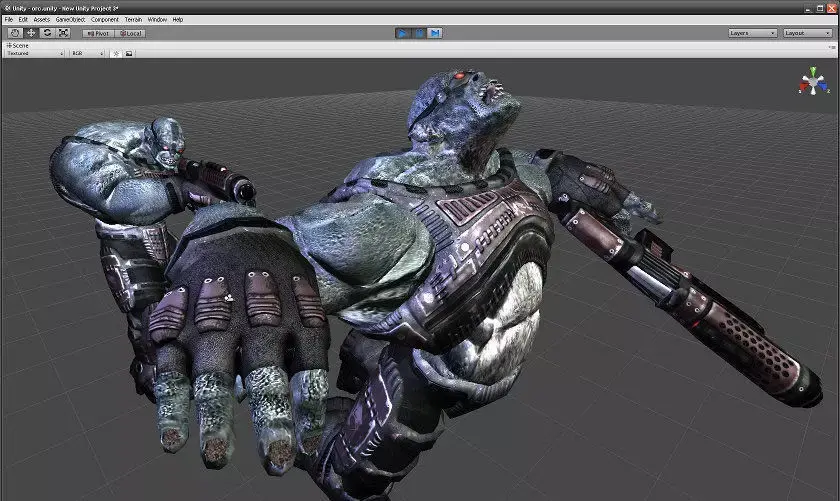Start Play mode with the play button
840x501 pixels.
402,33
